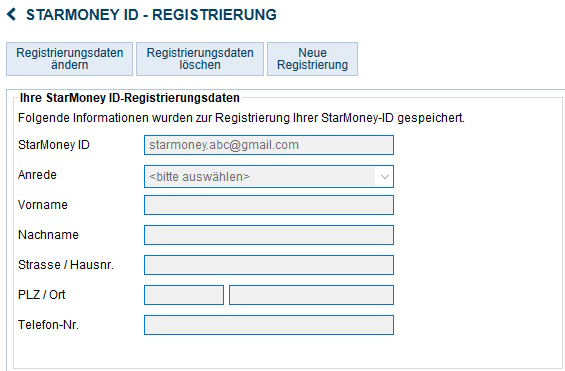Click the Vorname label text
The width and height of the screenshot is (565, 371).
pyautogui.click(x=43, y=205)
